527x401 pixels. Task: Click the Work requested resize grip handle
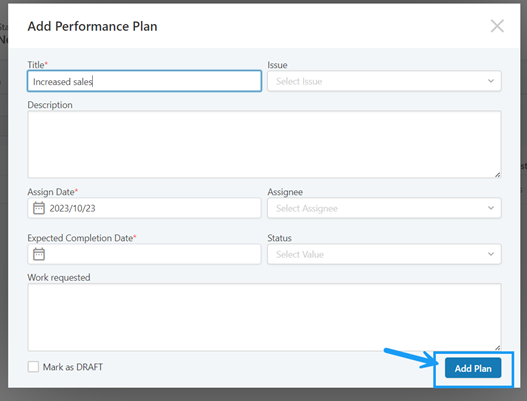(497, 348)
